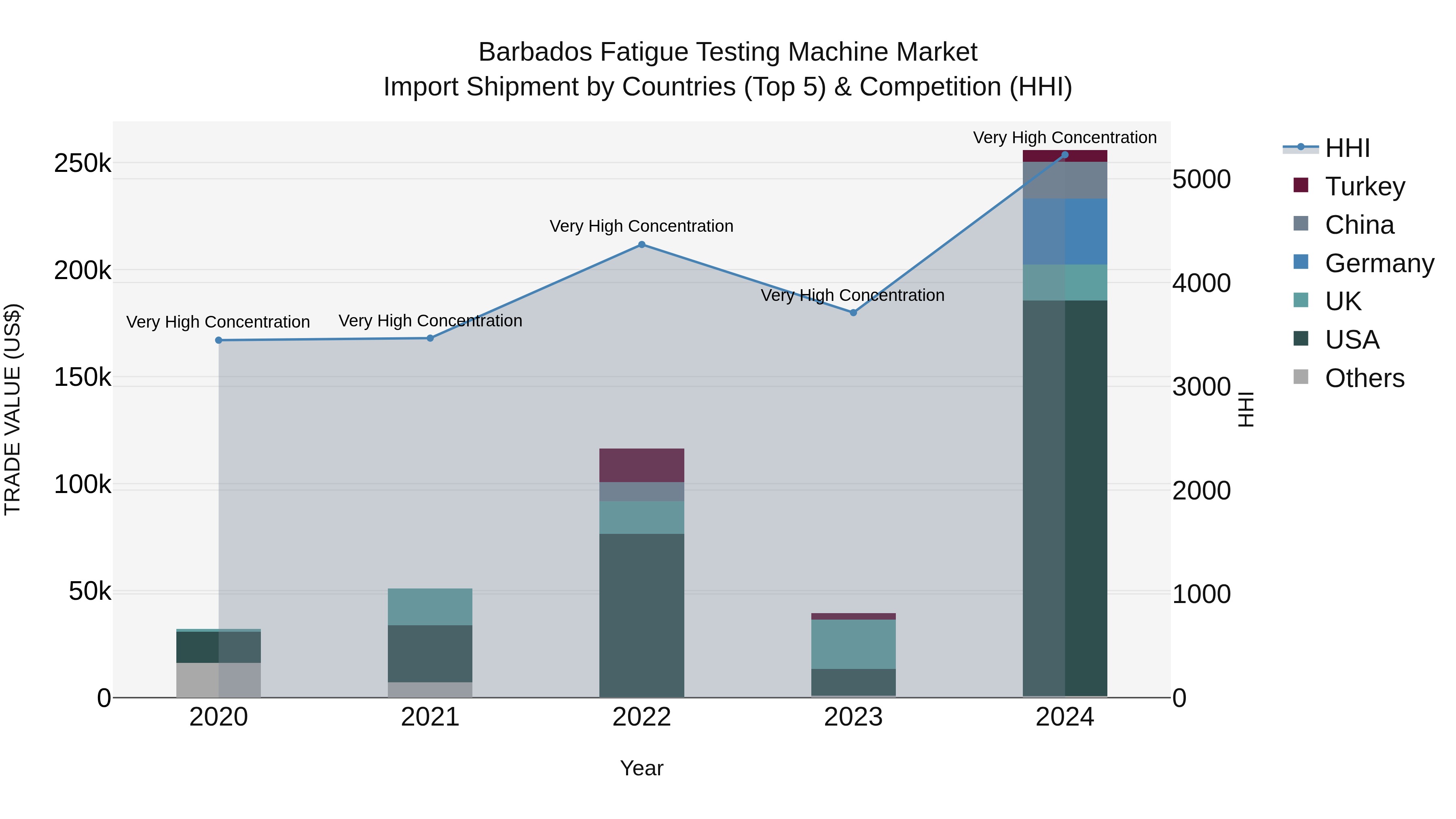Viewport: 1456px width, 819px height.
Task: Toggle the Others legend entry
Action: click(1348, 378)
